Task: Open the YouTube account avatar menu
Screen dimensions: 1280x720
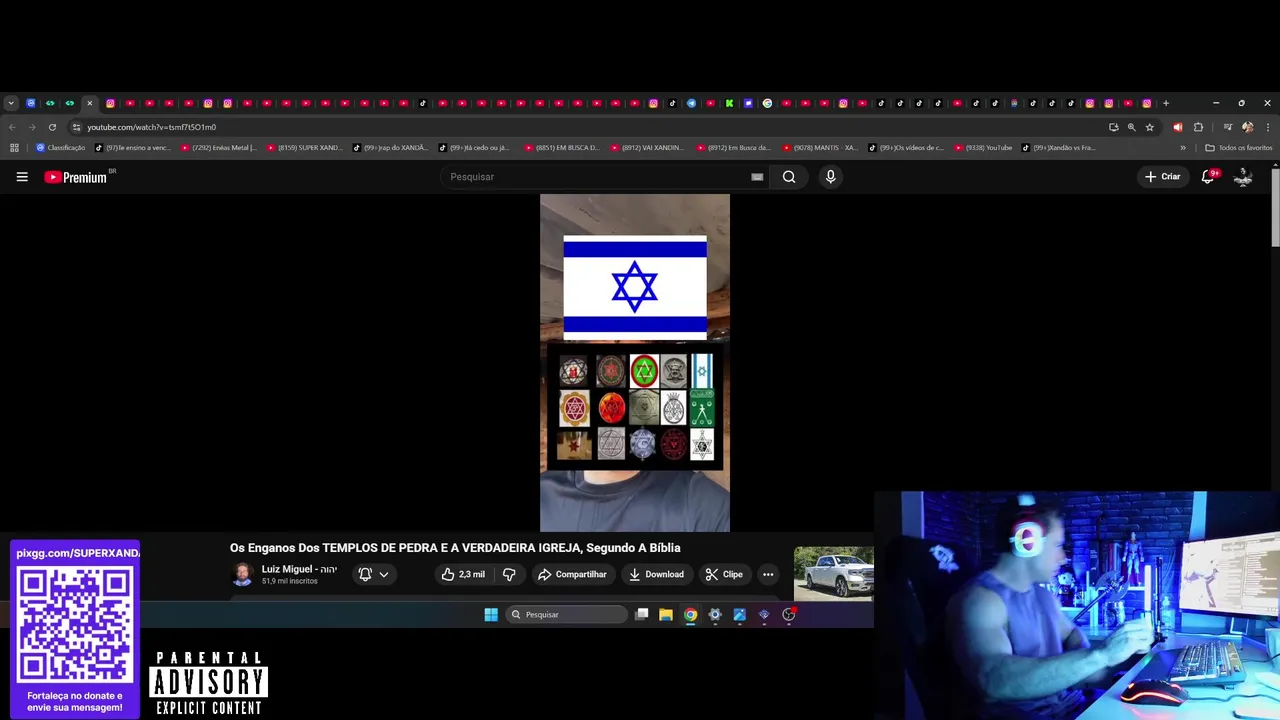Action: click(x=1243, y=177)
